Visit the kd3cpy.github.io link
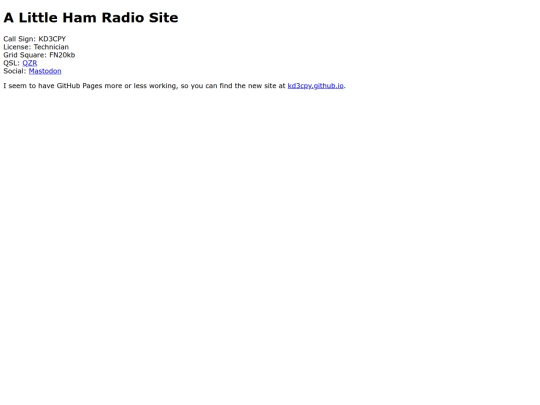The image size is (540, 405). pos(315,86)
